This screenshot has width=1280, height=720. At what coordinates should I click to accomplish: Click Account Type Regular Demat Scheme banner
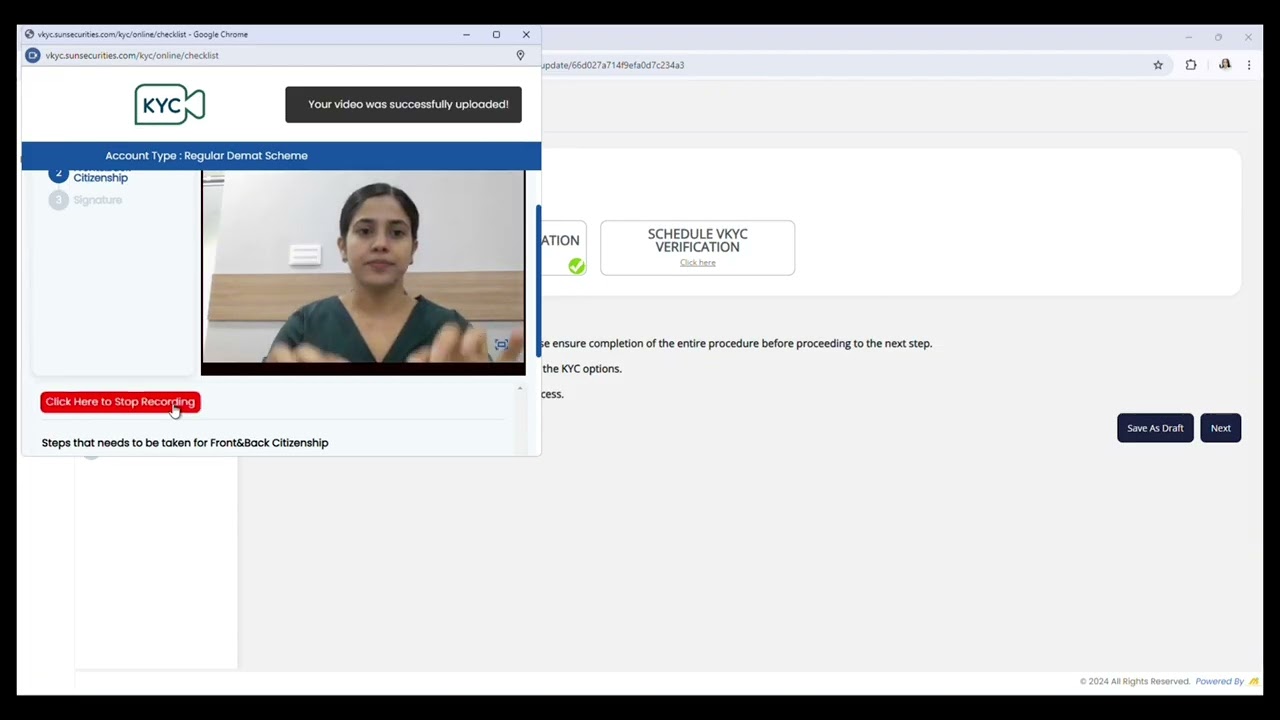click(x=281, y=156)
